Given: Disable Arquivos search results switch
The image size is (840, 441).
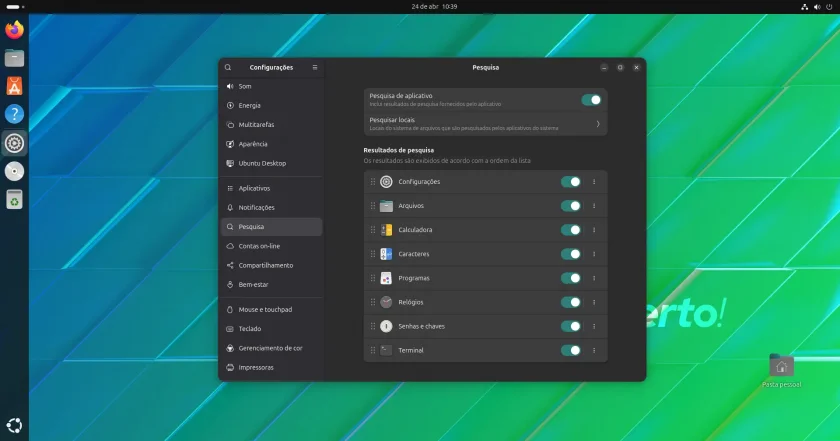Looking at the screenshot, I should click(571, 206).
